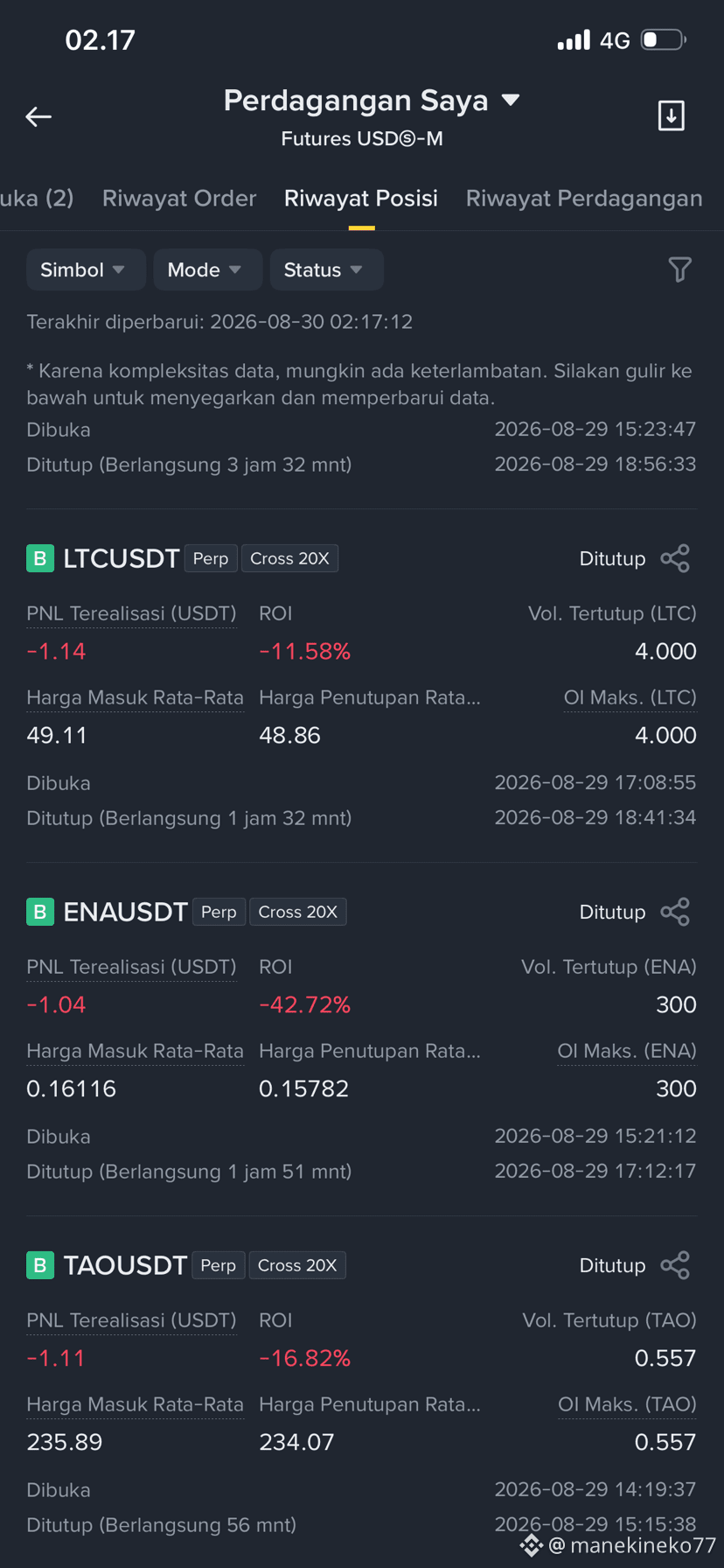This screenshot has width=724, height=1568.
Task: Tap the download export icon
Action: click(671, 115)
